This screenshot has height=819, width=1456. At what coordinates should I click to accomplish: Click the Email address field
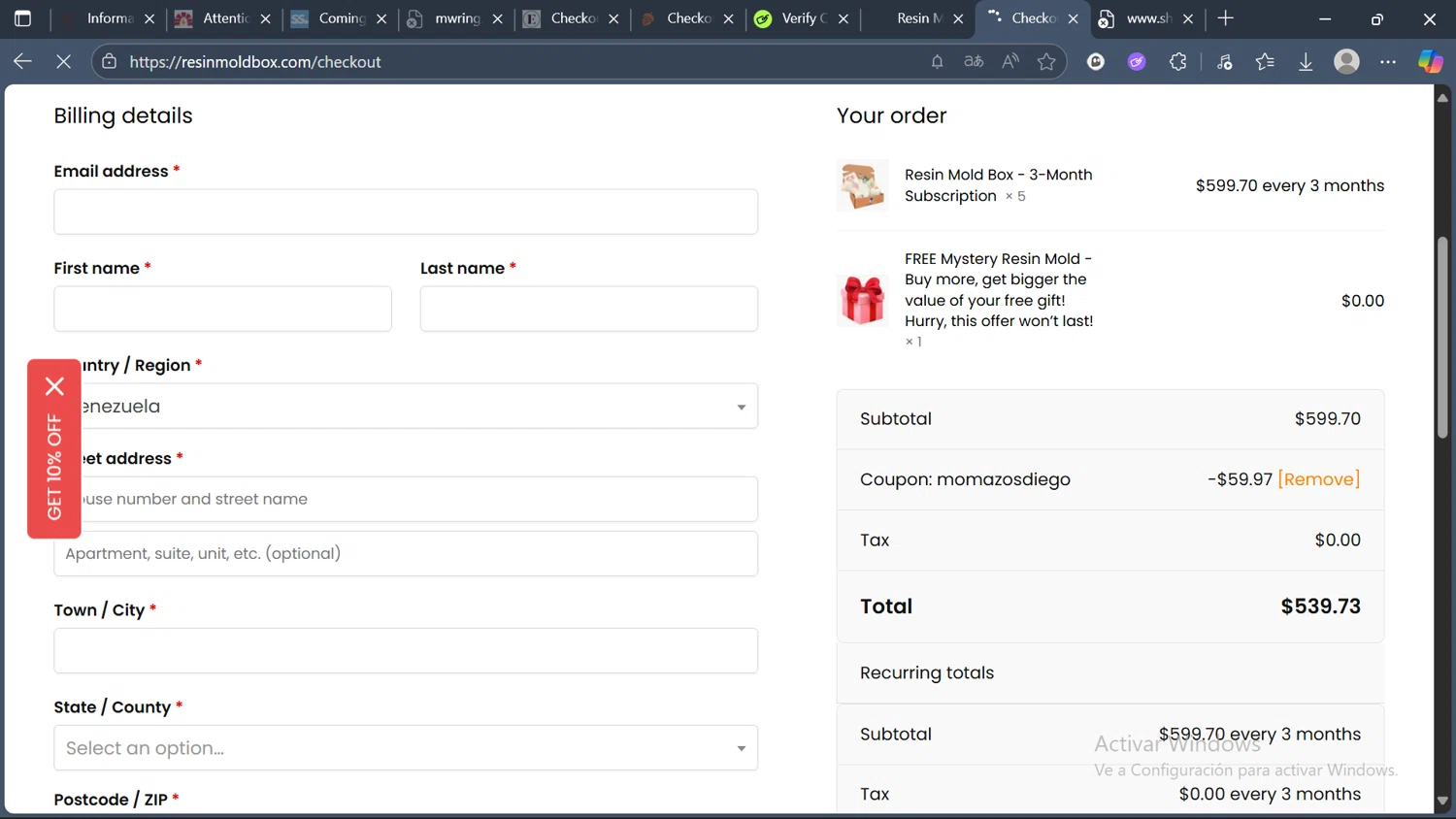pos(406,212)
